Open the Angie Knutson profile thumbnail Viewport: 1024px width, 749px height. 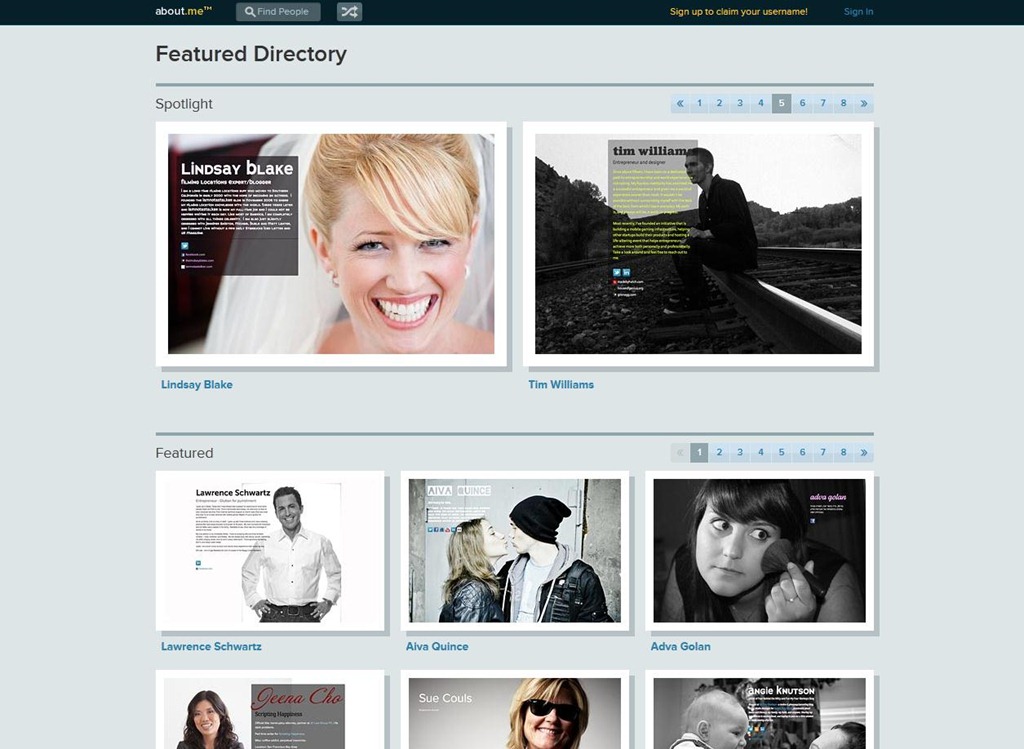pyautogui.click(x=759, y=712)
